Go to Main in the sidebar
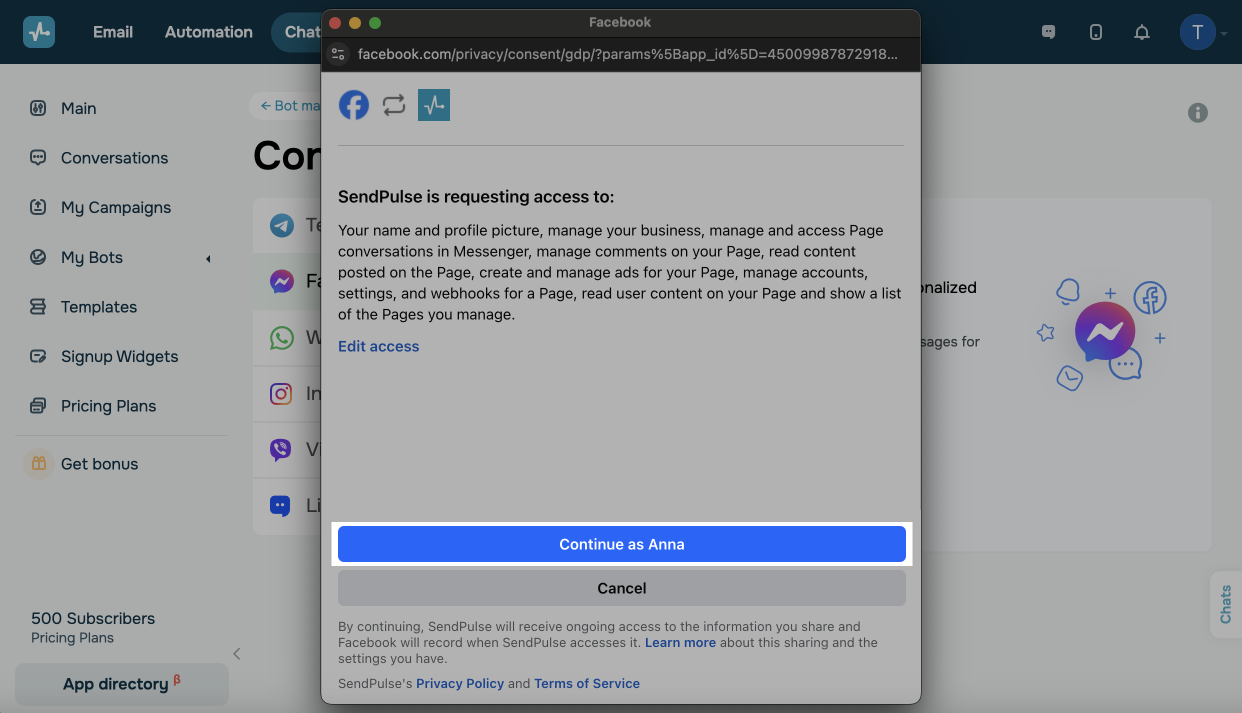1242x713 pixels. coord(79,108)
